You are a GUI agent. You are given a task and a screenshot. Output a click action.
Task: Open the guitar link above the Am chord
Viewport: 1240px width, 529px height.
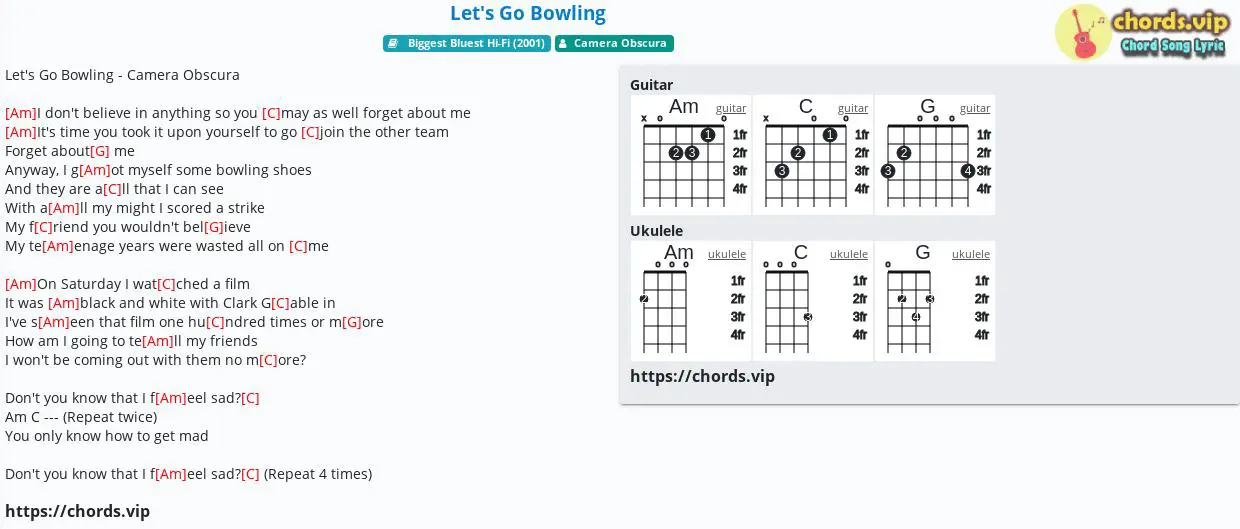point(731,108)
